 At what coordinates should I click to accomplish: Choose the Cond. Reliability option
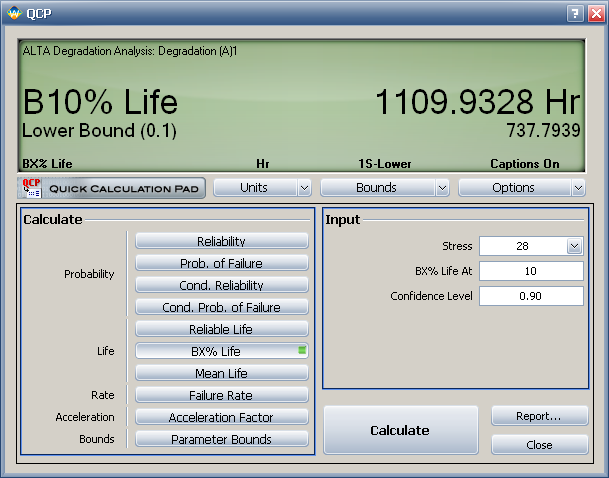(221, 285)
